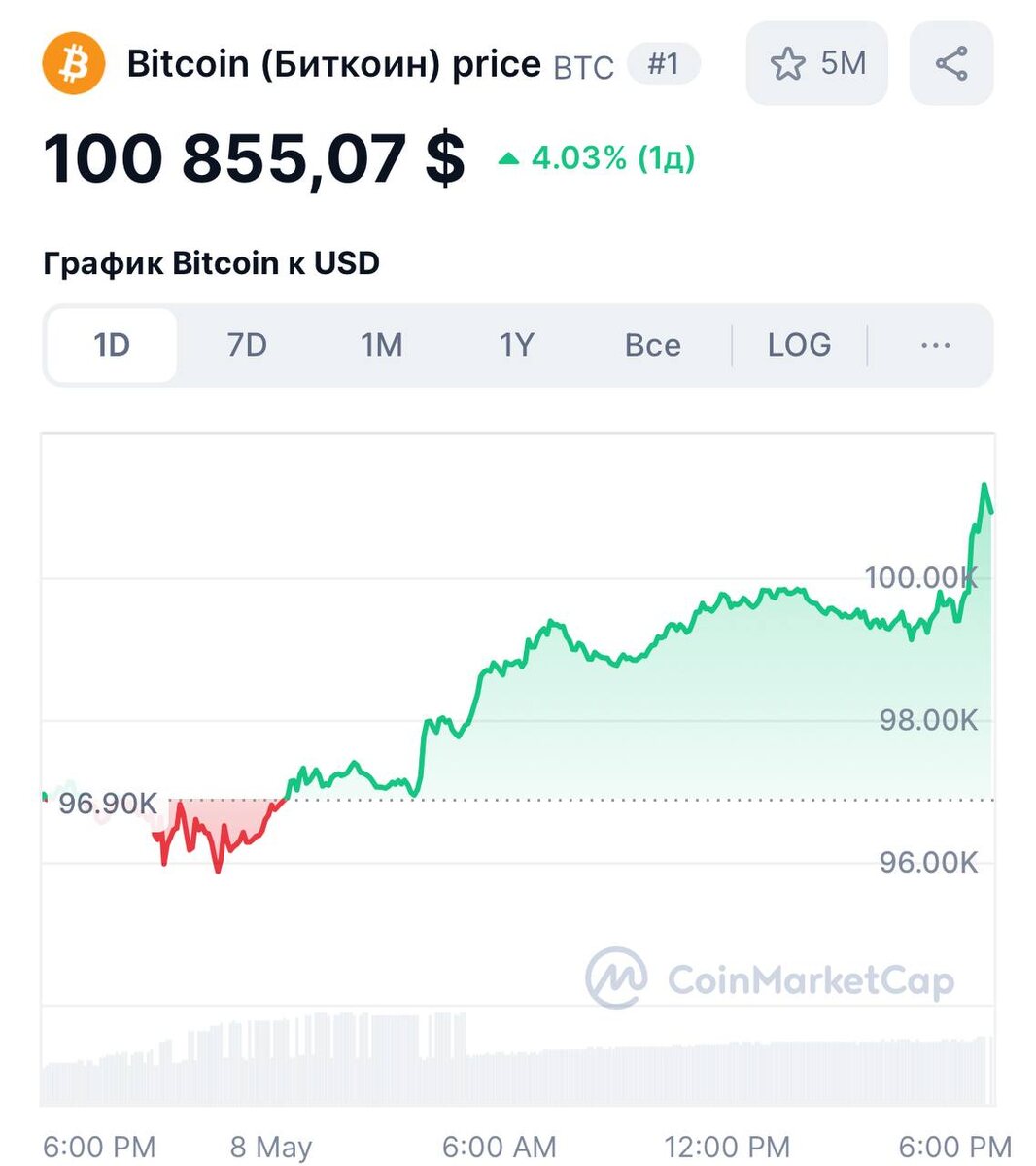Click the green up-arrow price change indicator
Image resolution: width=1036 pixels, height=1166 pixels.
point(508,158)
